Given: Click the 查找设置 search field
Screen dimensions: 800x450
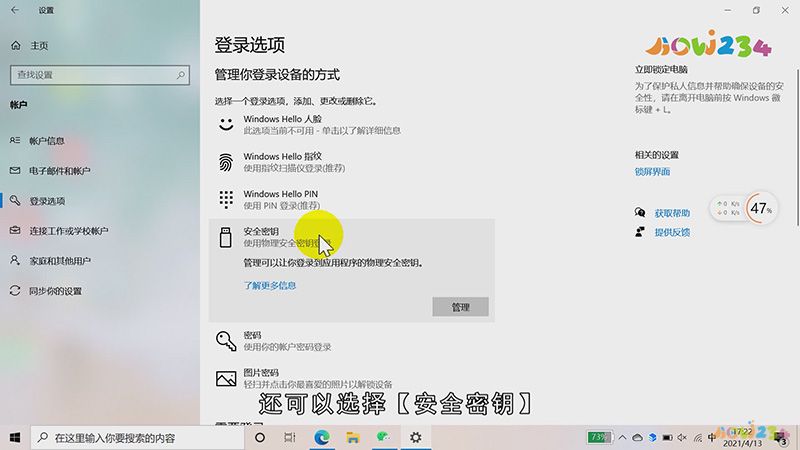Looking at the screenshot, I should 100,75.
